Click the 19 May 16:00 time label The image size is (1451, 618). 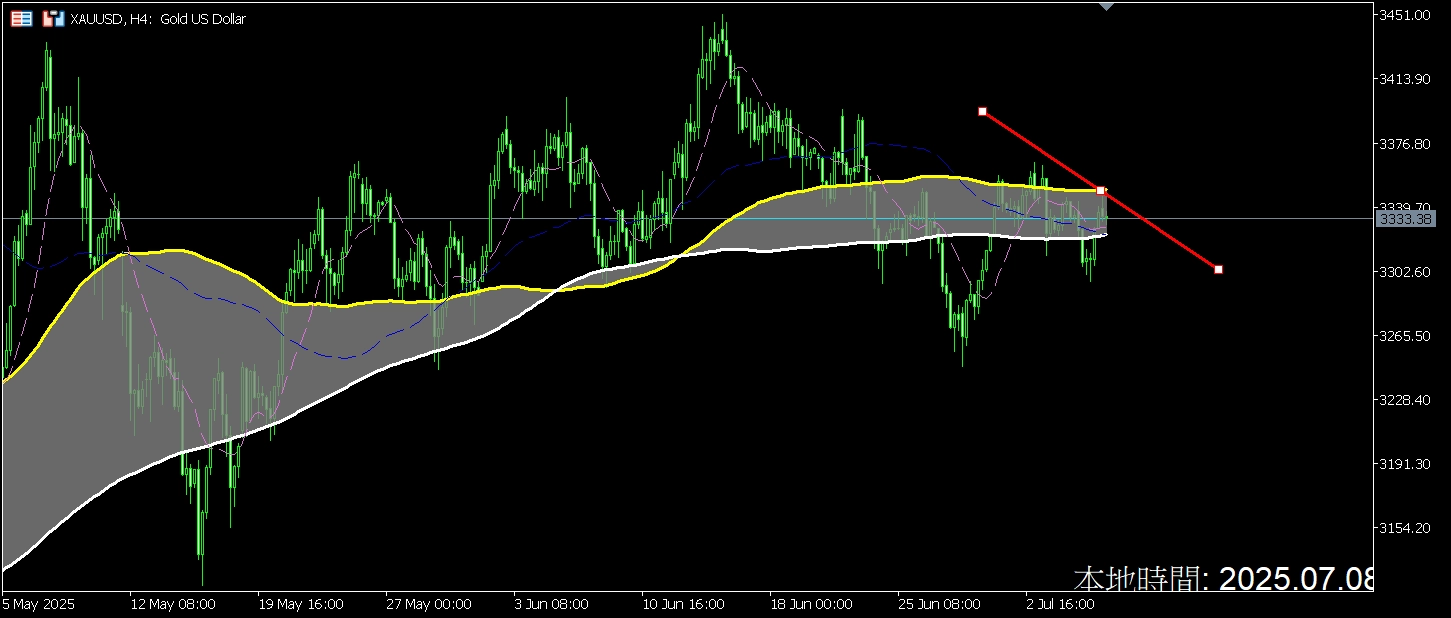tap(301, 604)
